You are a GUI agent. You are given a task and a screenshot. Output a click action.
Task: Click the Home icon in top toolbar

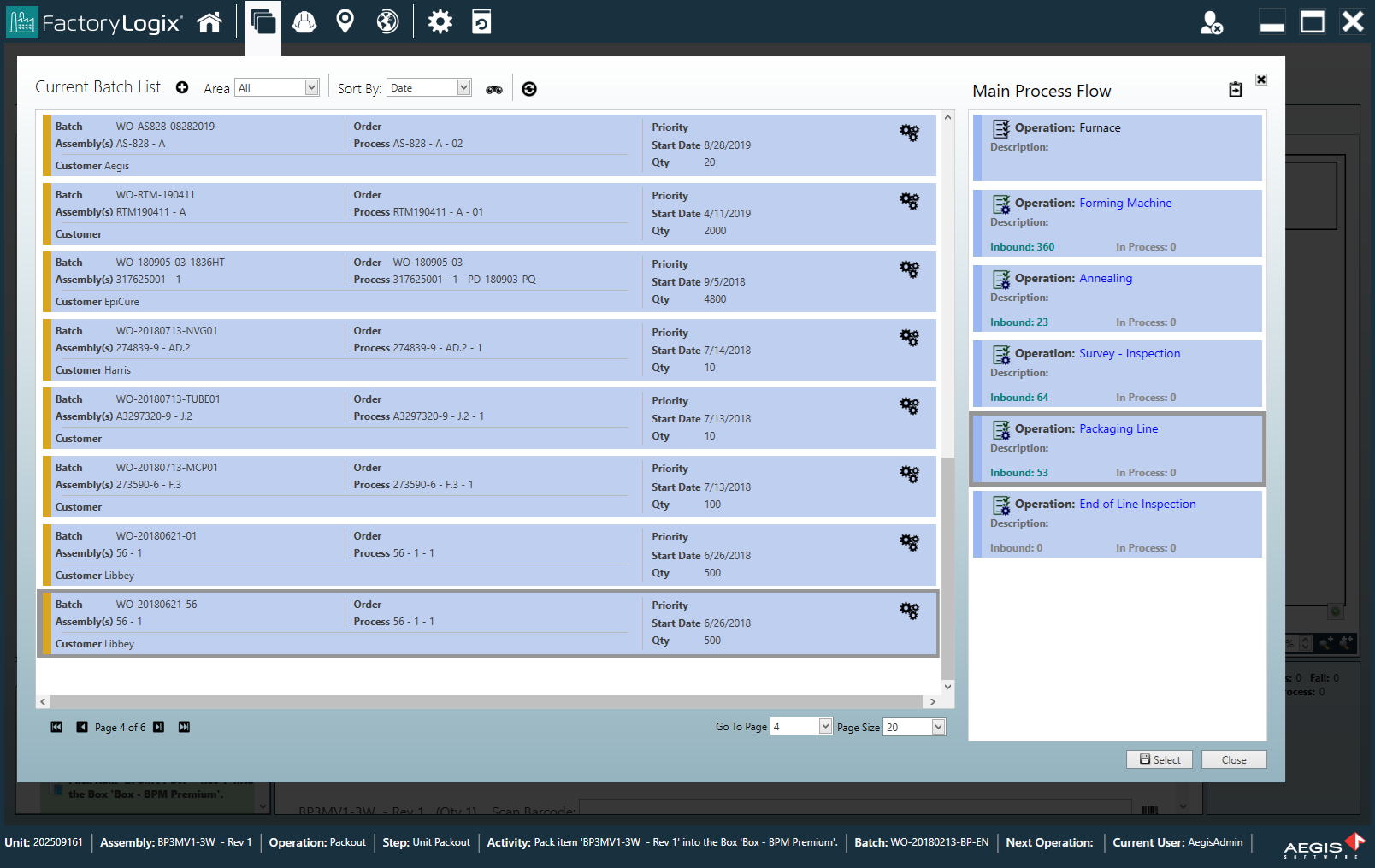point(209,22)
